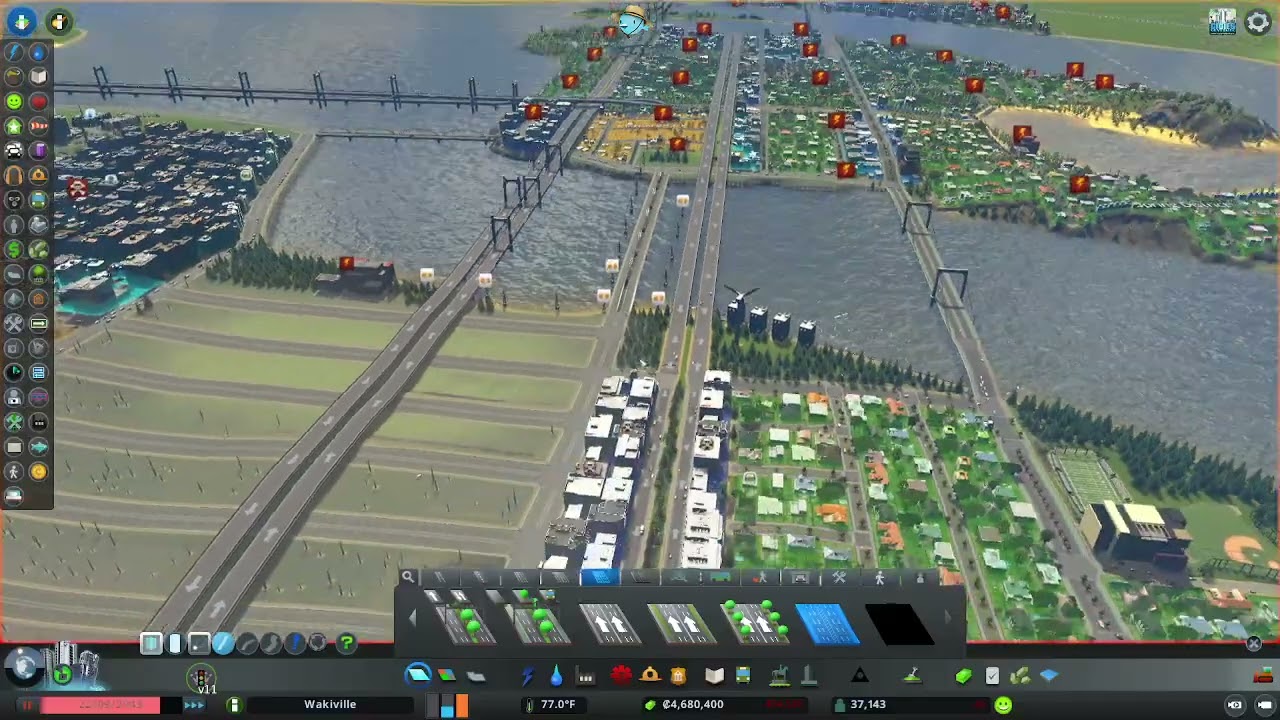The width and height of the screenshot is (1280, 720).
Task: Close the roads panel X button
Action: pyautogui.click(x=1253, y=644)
